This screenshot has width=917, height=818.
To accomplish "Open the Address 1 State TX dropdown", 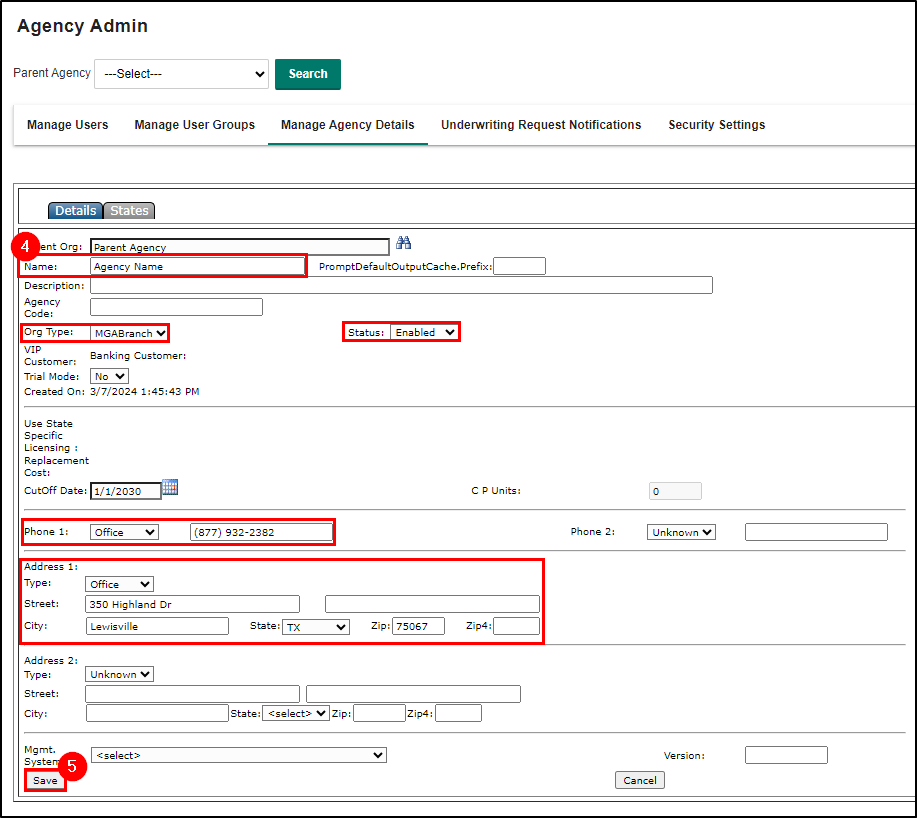I will (x=316, y=627).
